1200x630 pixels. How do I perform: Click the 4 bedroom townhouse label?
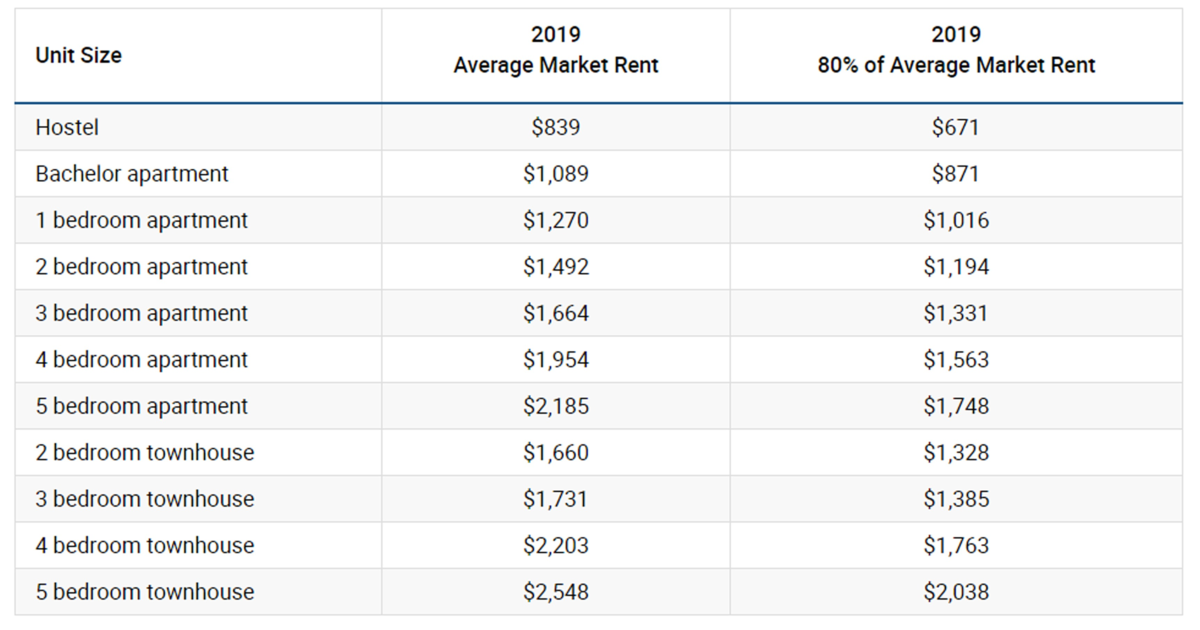(144, 545)
